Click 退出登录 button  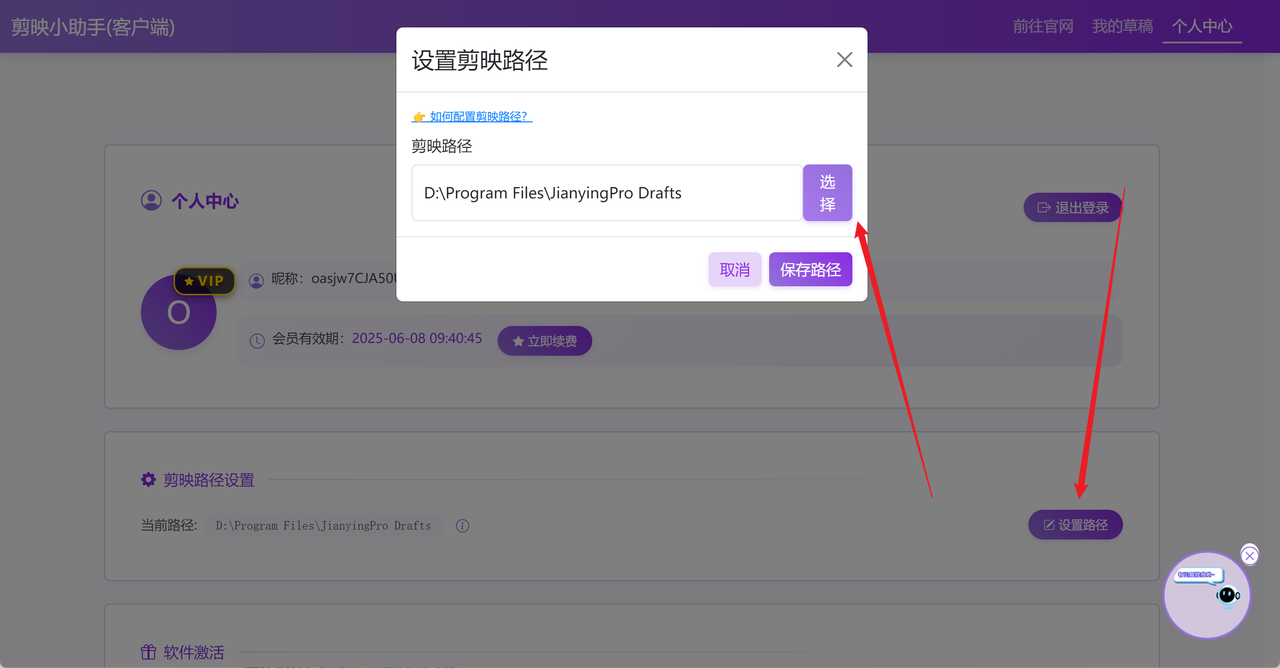pyautogui.click(x=1073, y=208)
